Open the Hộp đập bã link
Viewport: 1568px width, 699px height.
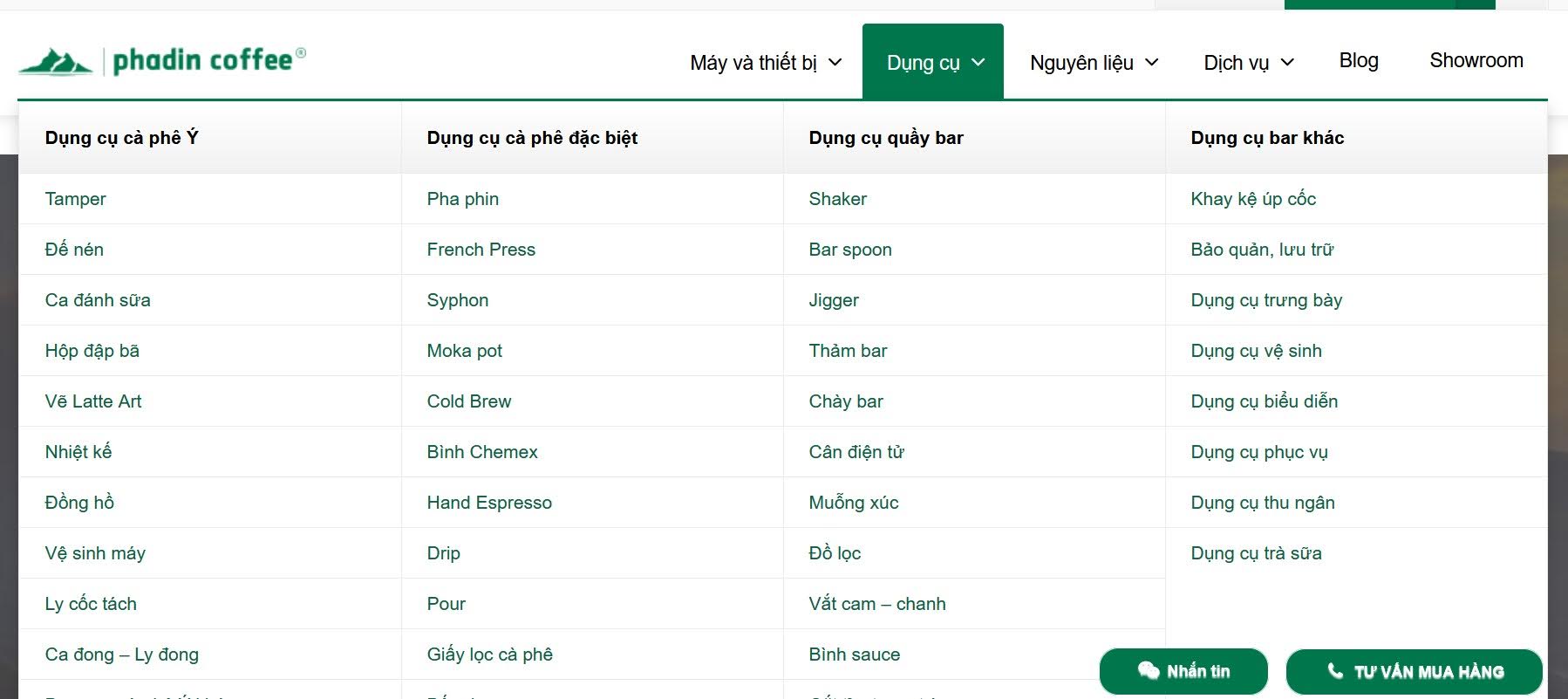pos(92,351)
